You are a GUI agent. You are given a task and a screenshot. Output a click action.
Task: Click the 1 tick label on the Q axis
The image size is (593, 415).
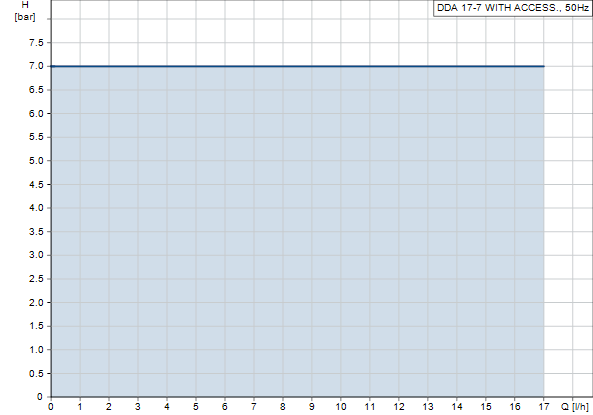click(x=80, y=407)
